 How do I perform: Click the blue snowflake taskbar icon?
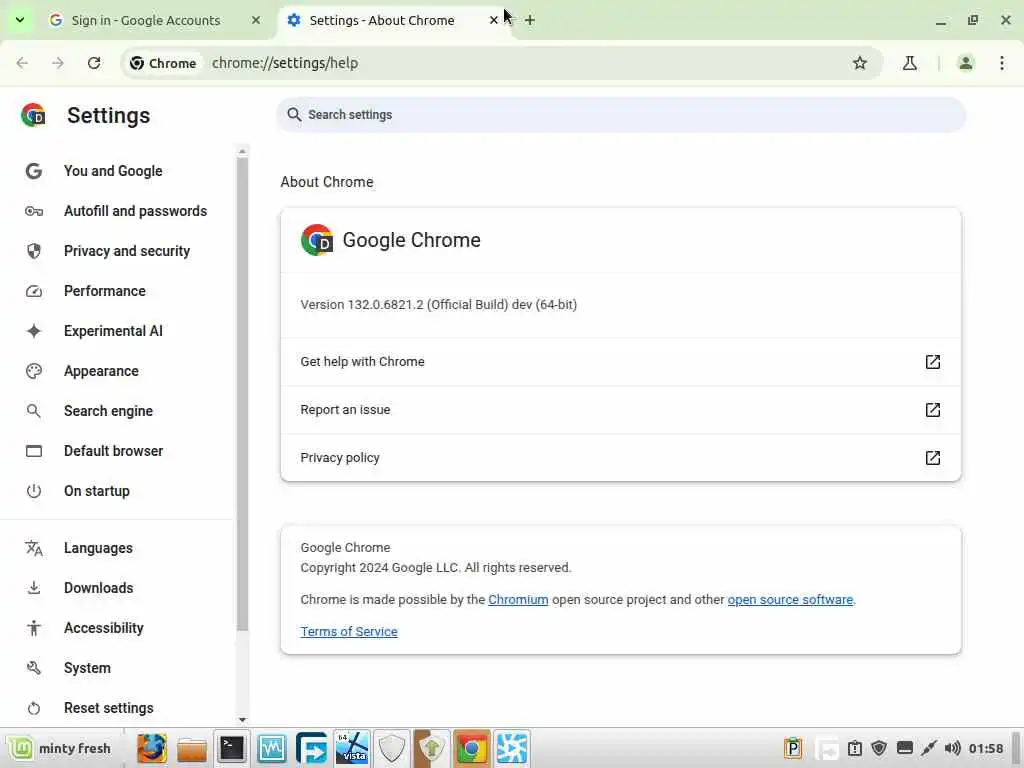tap(512, 748)
